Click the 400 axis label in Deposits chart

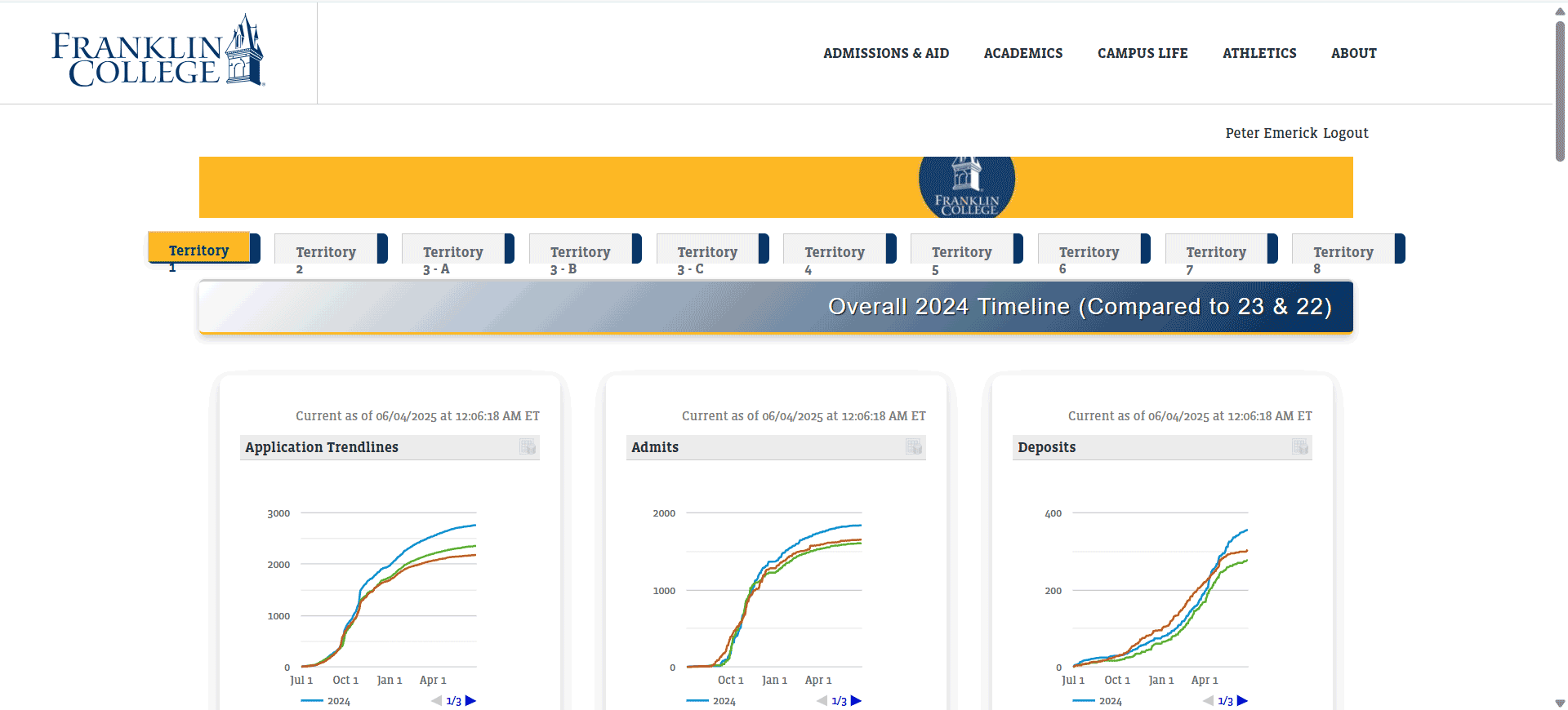[1053, 513]
